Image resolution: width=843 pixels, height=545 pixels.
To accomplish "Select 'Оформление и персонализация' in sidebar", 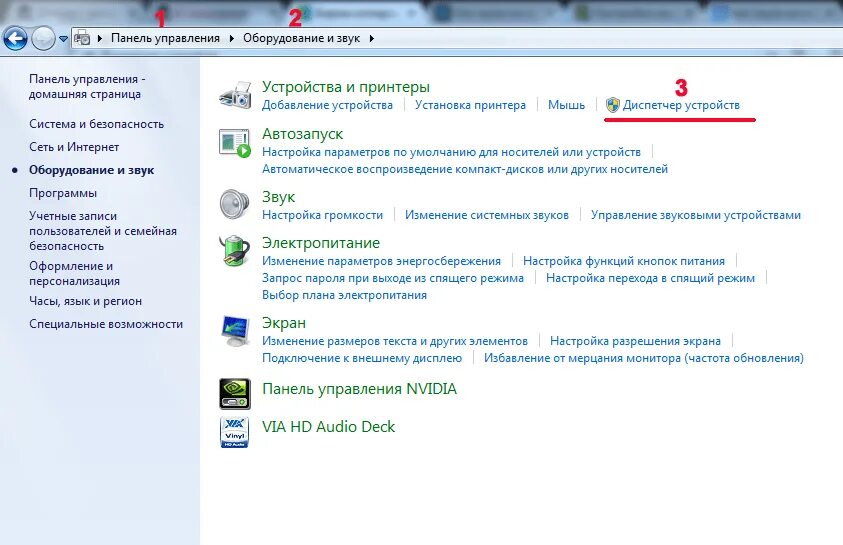I will [74, 274].
